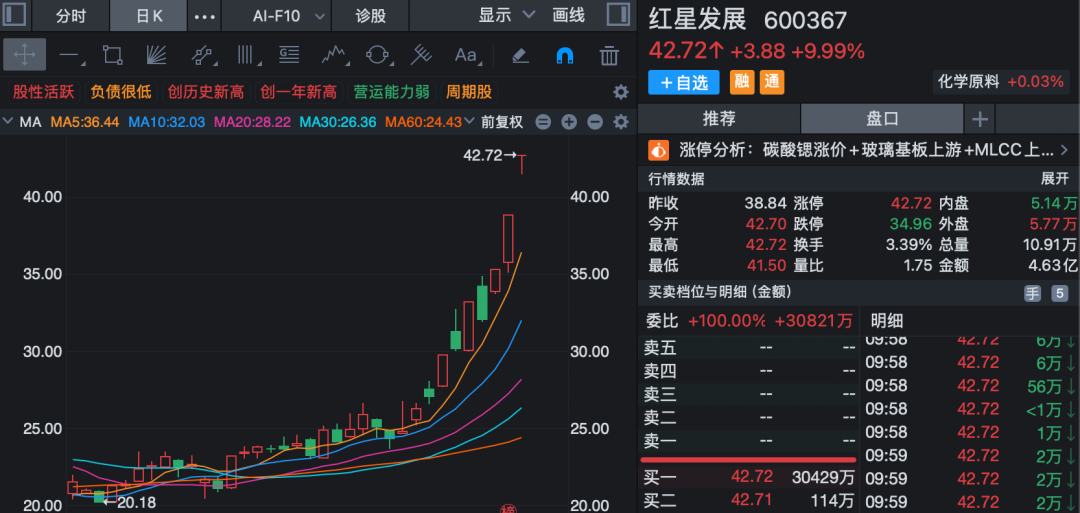Click 展开 to expand 行情数据
The height and width of the screenshot is (513, 1080).
(1055, 179)
